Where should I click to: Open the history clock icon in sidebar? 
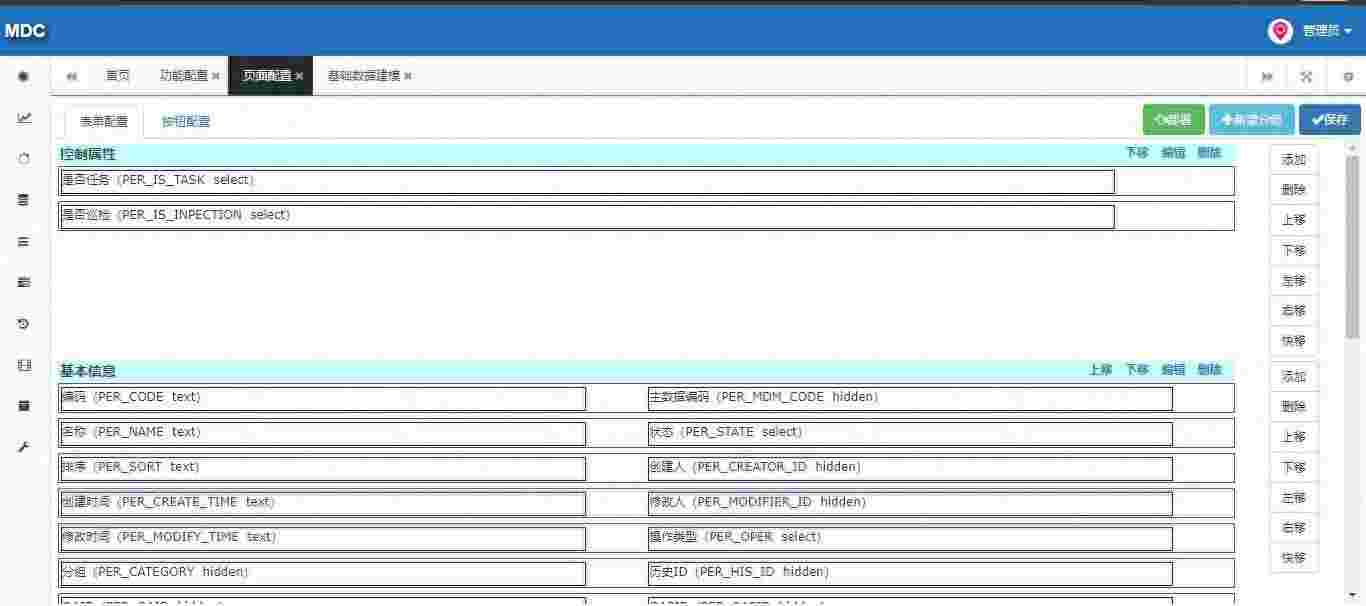pyautogui.click(x=24, y=324)
